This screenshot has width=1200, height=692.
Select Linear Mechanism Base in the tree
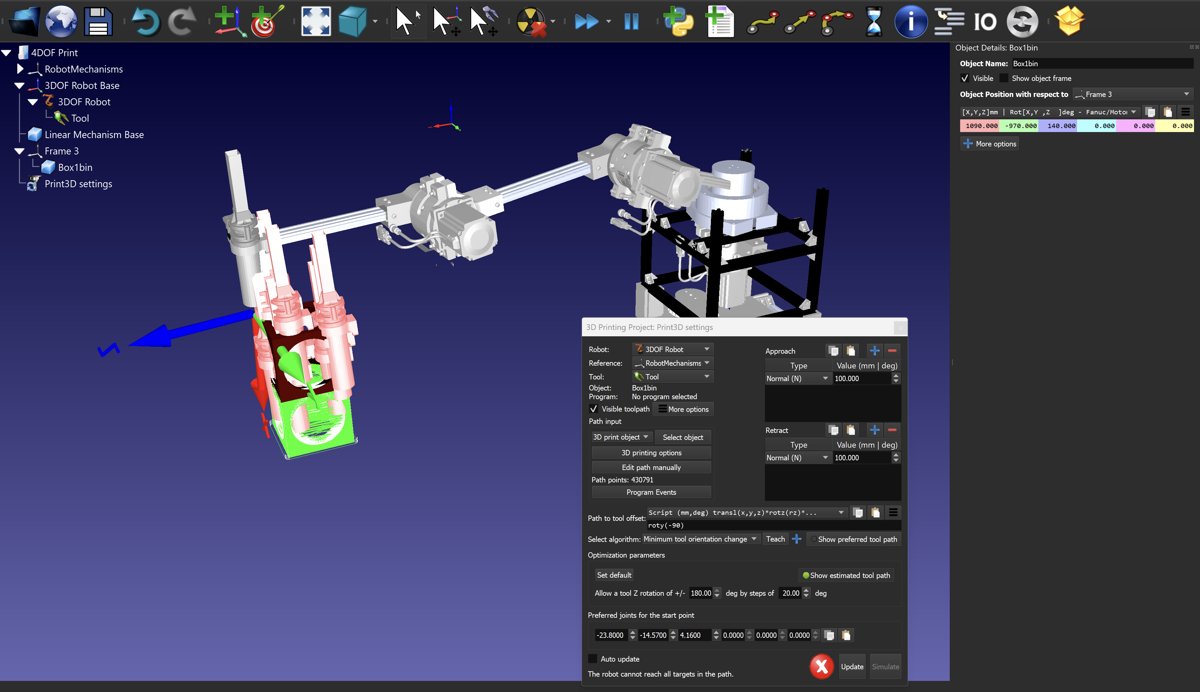pyautogui.click(x=94, y=135)
